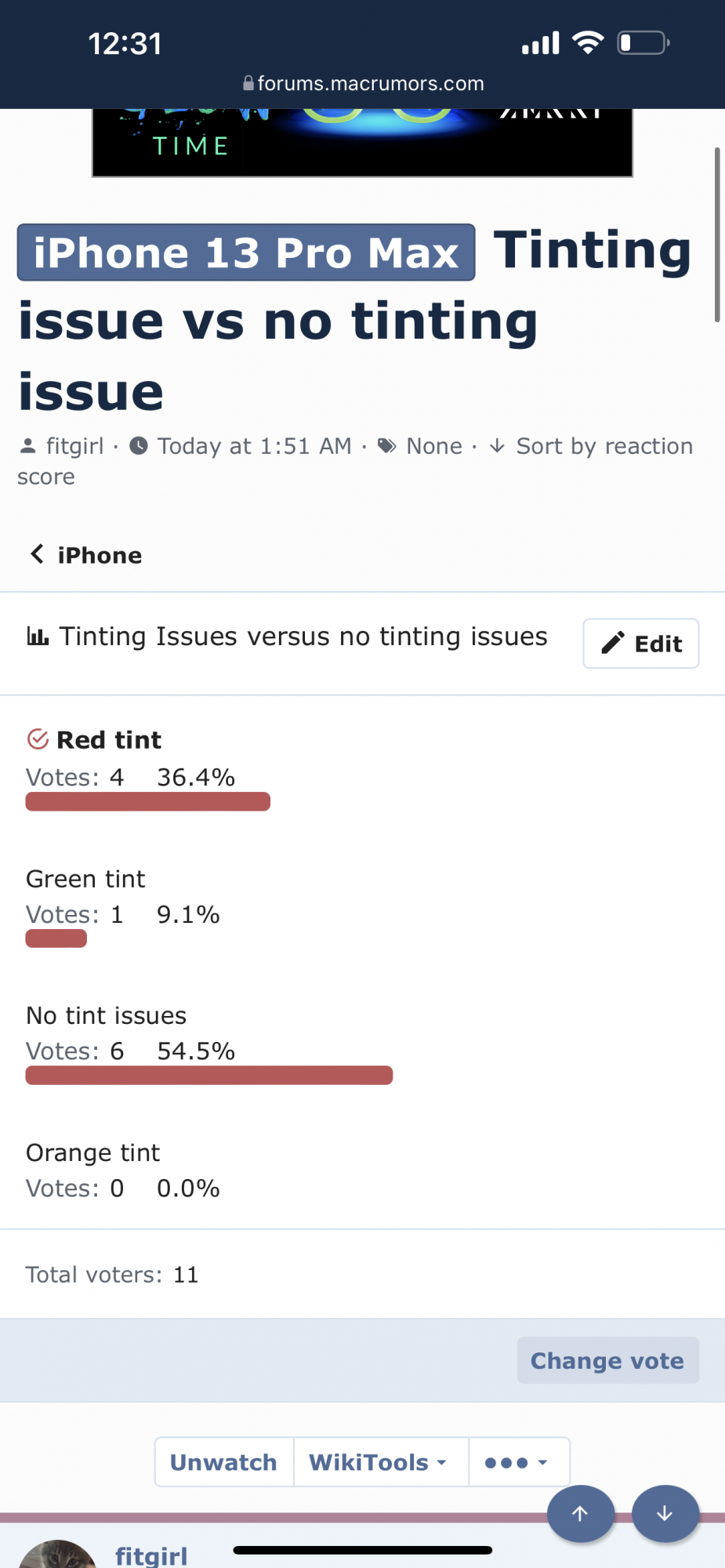Tap the clock icon beside thread date
Screen dimensions: 725x1568
139,446
